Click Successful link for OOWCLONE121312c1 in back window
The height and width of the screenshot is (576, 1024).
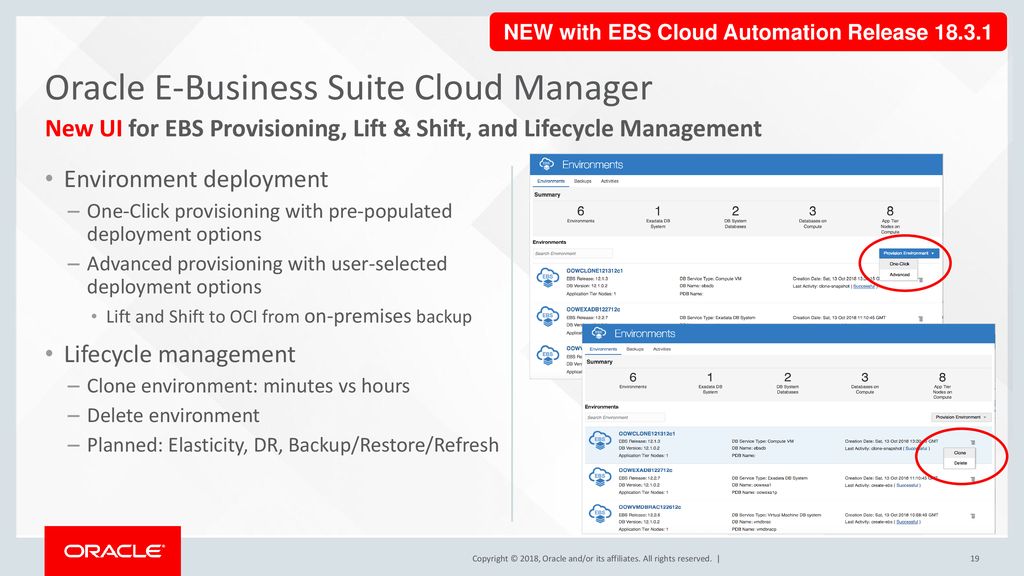(x=863, y=286)
